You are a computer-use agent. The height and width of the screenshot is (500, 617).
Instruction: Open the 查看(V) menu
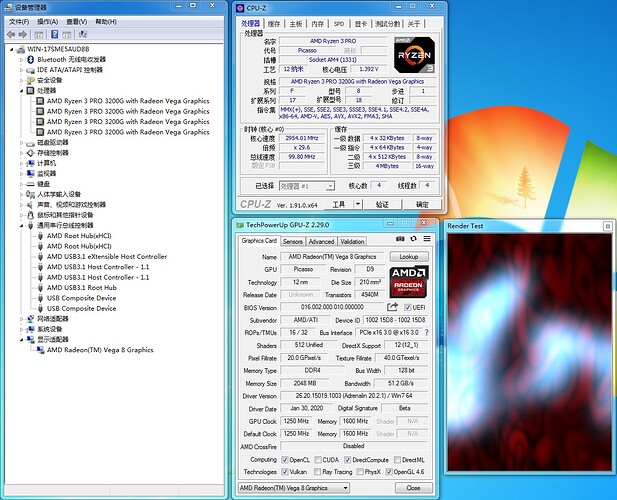tap(77, 22)
